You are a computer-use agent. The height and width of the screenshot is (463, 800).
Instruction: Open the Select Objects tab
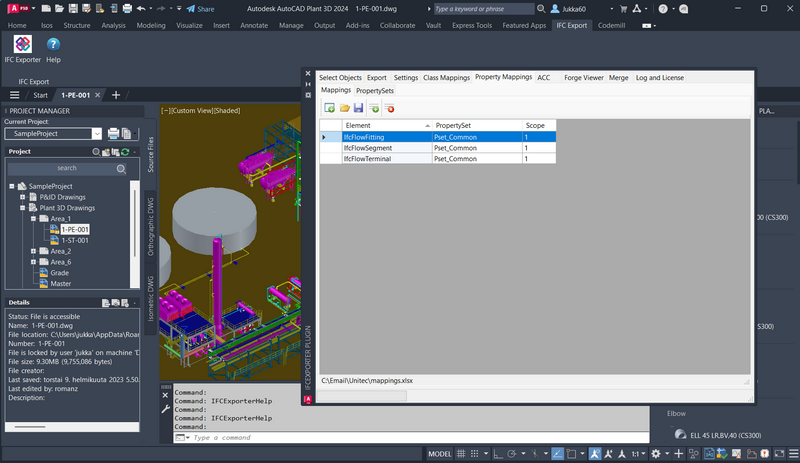(x=340, y=78)
